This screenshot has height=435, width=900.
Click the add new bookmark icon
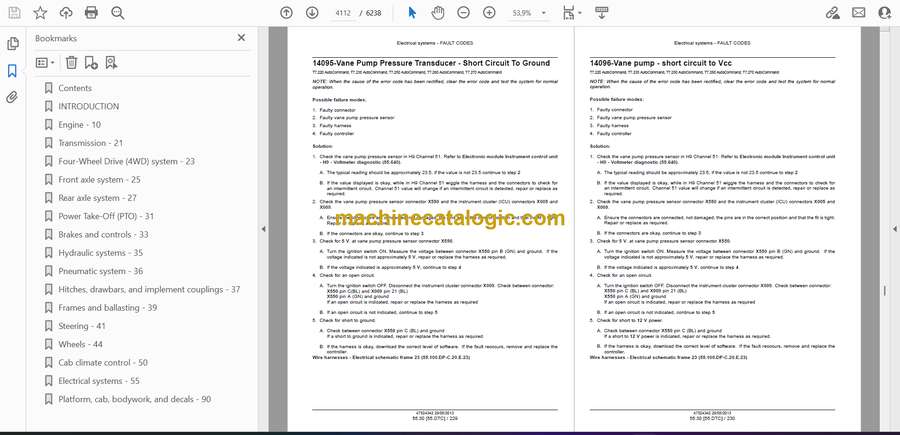pos(91,63)
